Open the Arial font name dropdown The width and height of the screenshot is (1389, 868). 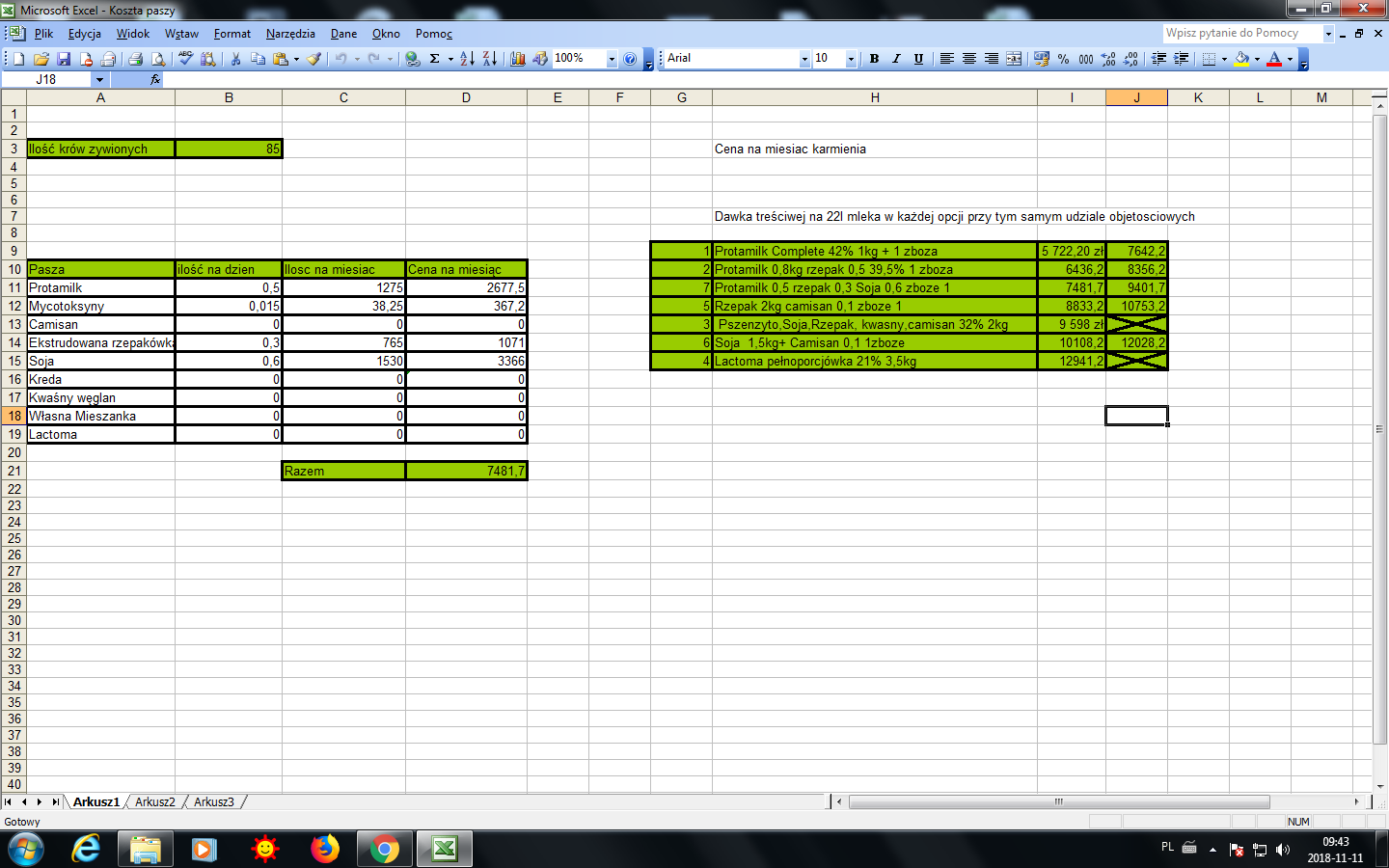click(804, 59)
